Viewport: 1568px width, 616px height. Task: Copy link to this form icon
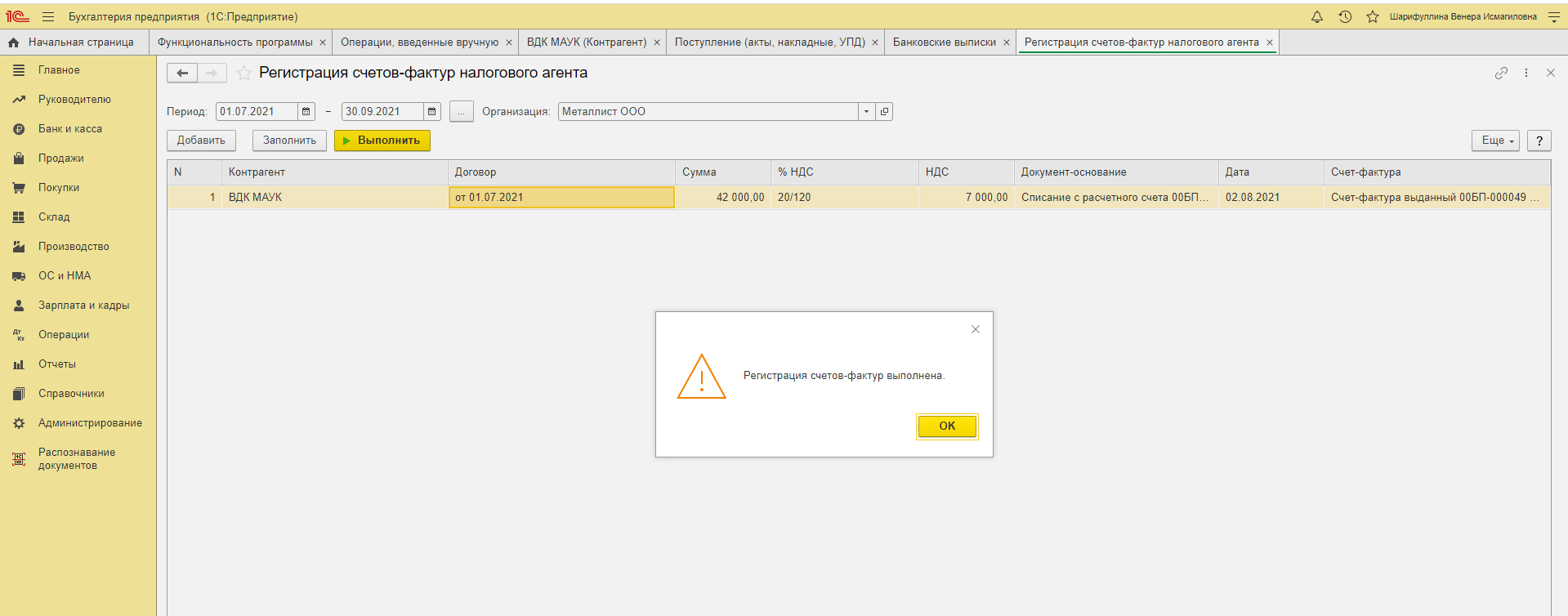tap(1501, 73)
